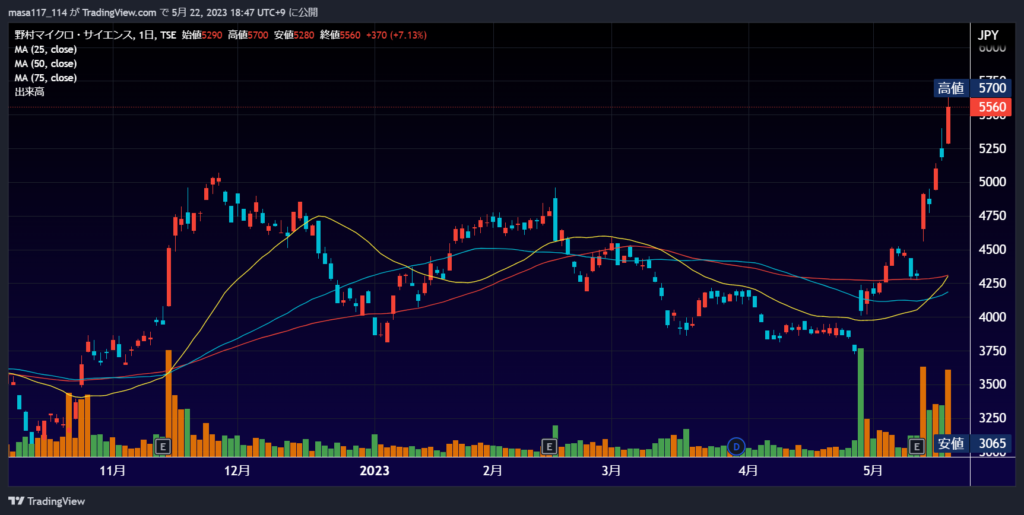Click the 2月 time axis label

click(492, 470)
